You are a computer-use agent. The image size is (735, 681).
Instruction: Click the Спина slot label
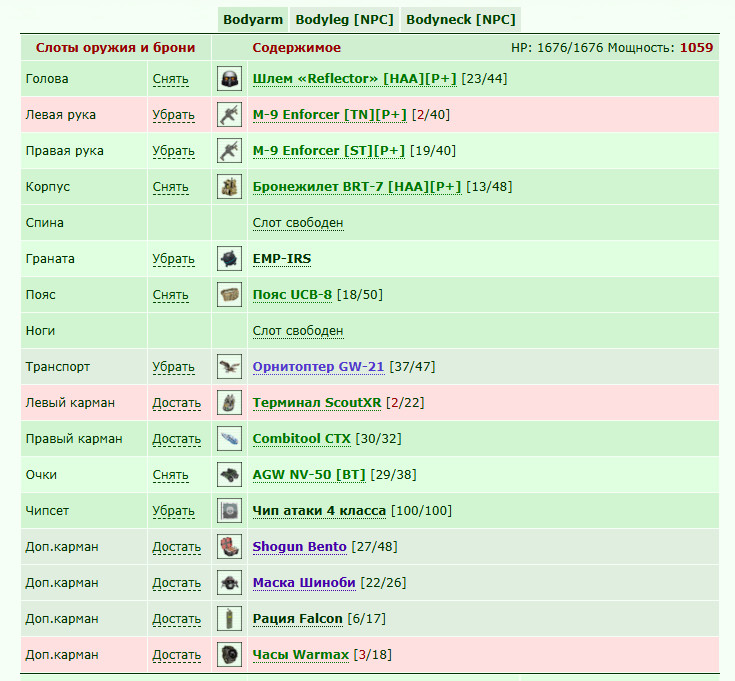tap(45, 223)
